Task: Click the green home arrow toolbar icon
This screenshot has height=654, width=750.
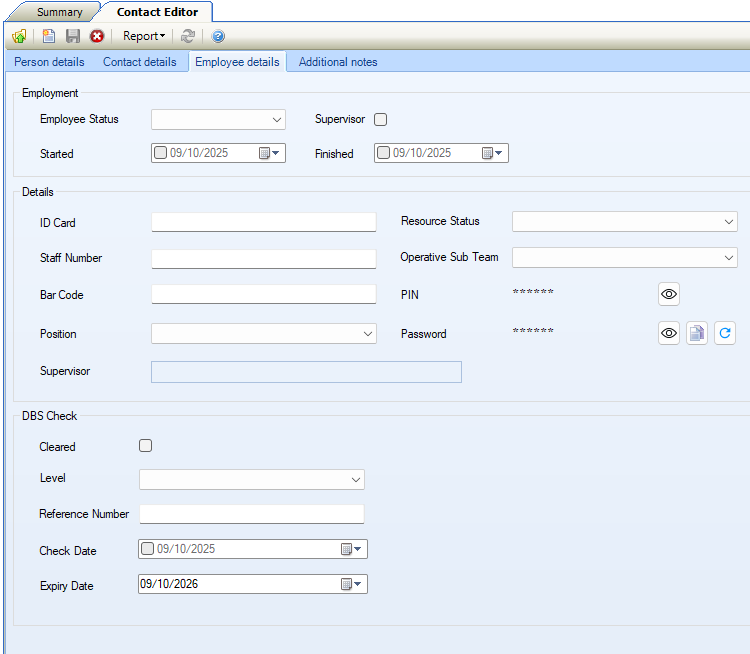Action: click(x=19, y=36)
